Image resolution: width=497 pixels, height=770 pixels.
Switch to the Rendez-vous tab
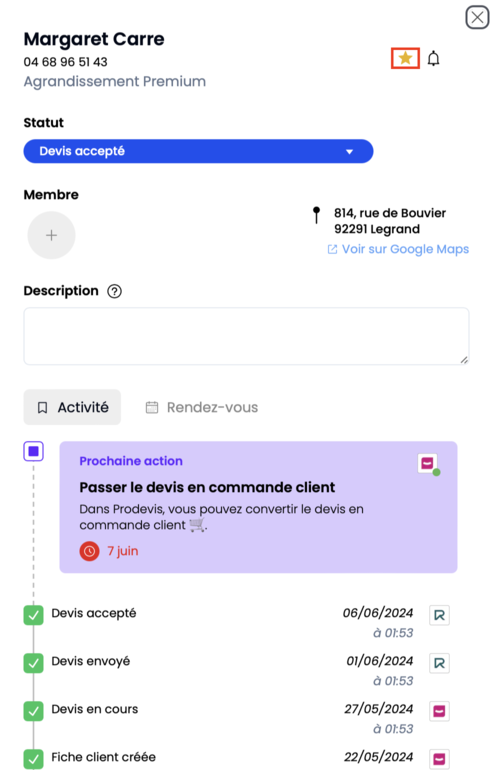pyautogui.click(x=202, y=408)
